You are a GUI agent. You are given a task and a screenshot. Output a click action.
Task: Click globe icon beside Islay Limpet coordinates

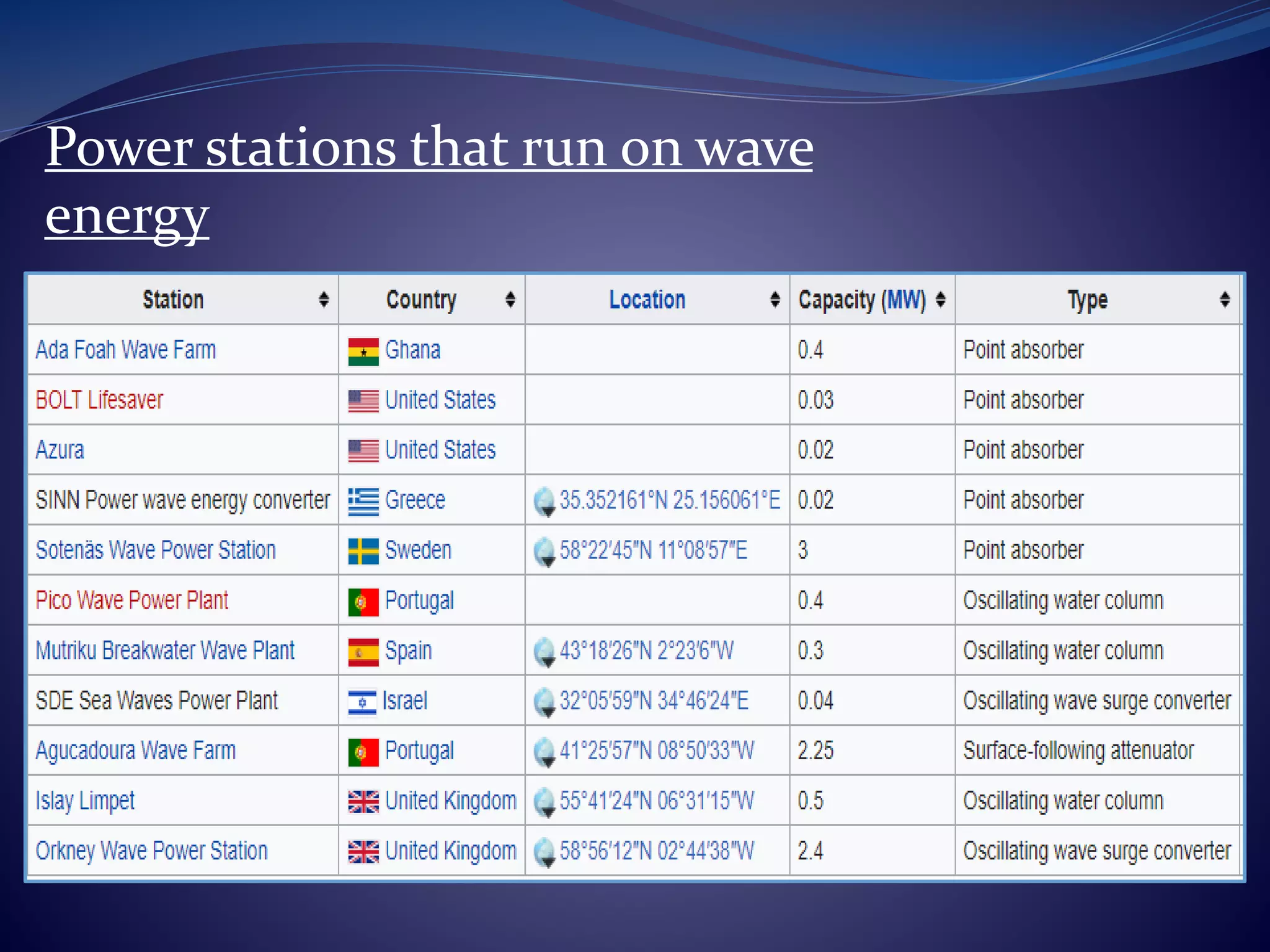tap(544, 802)
